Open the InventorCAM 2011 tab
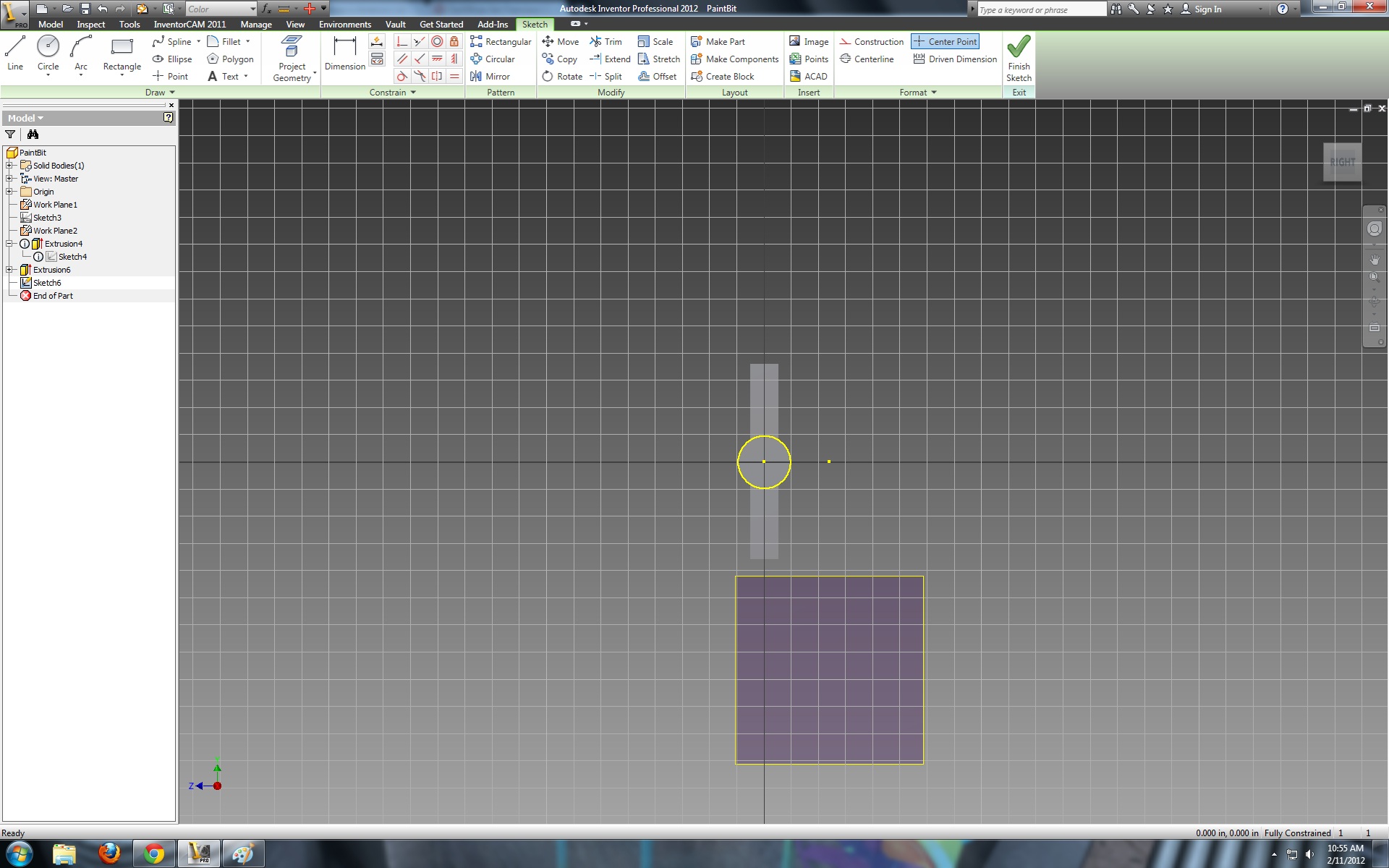Viewport: 1389px width, 868px height. coord(190,24)
